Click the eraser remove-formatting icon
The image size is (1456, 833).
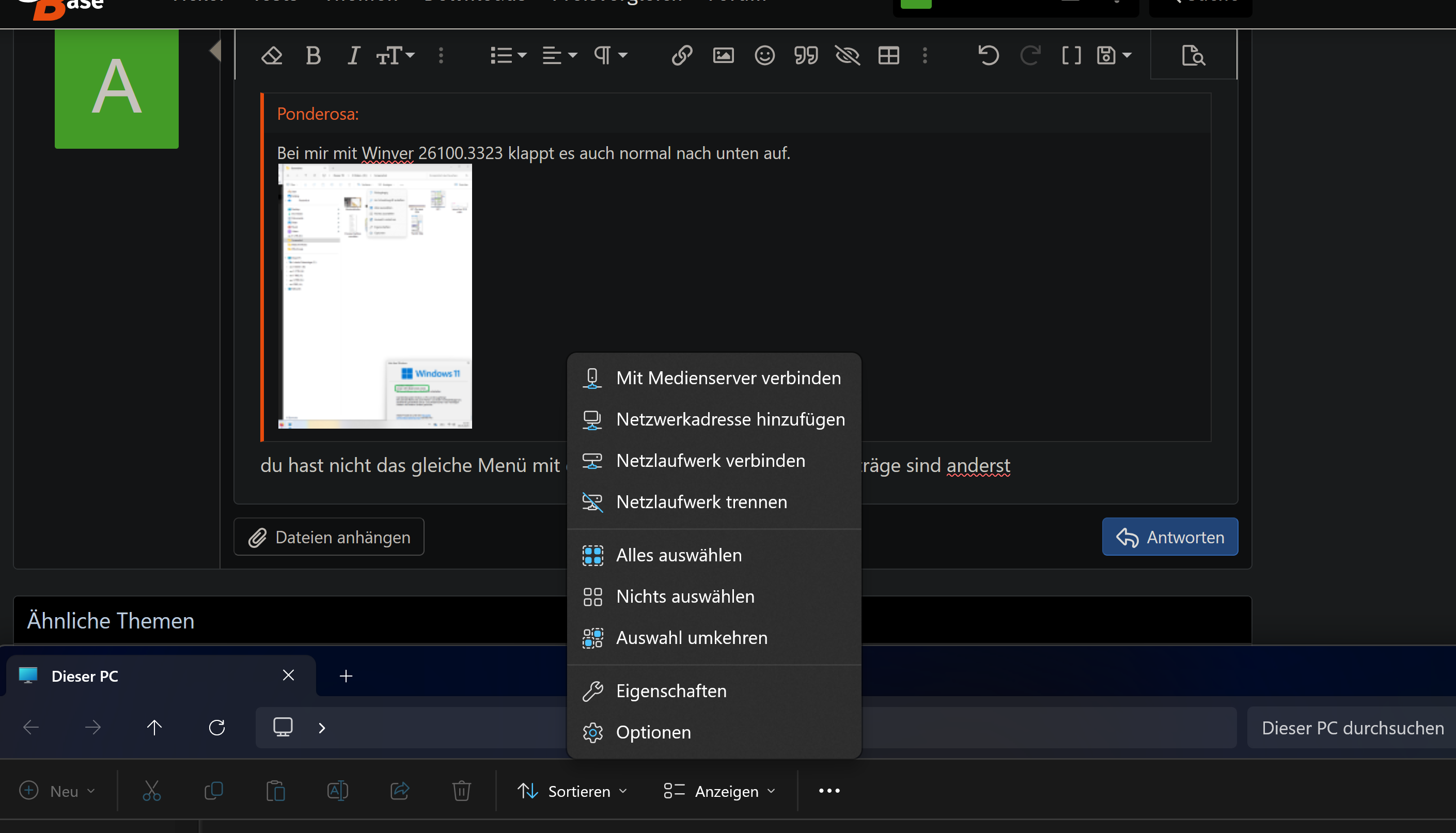272,56
